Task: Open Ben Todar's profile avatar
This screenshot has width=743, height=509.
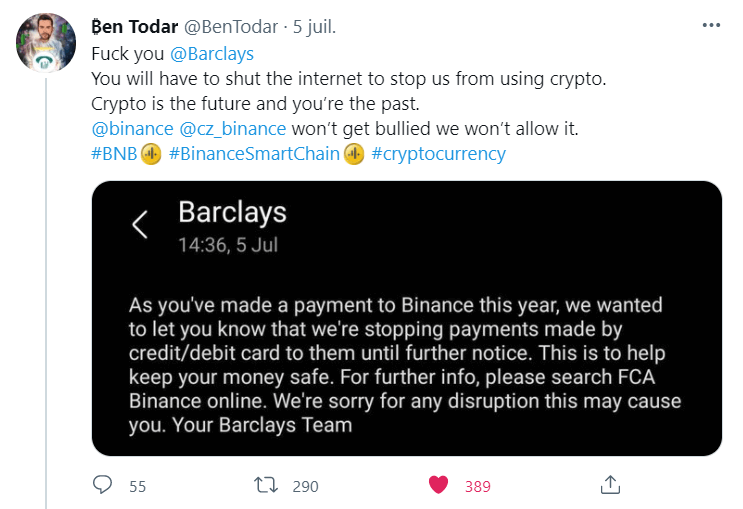Action: (x=47, y=42)
